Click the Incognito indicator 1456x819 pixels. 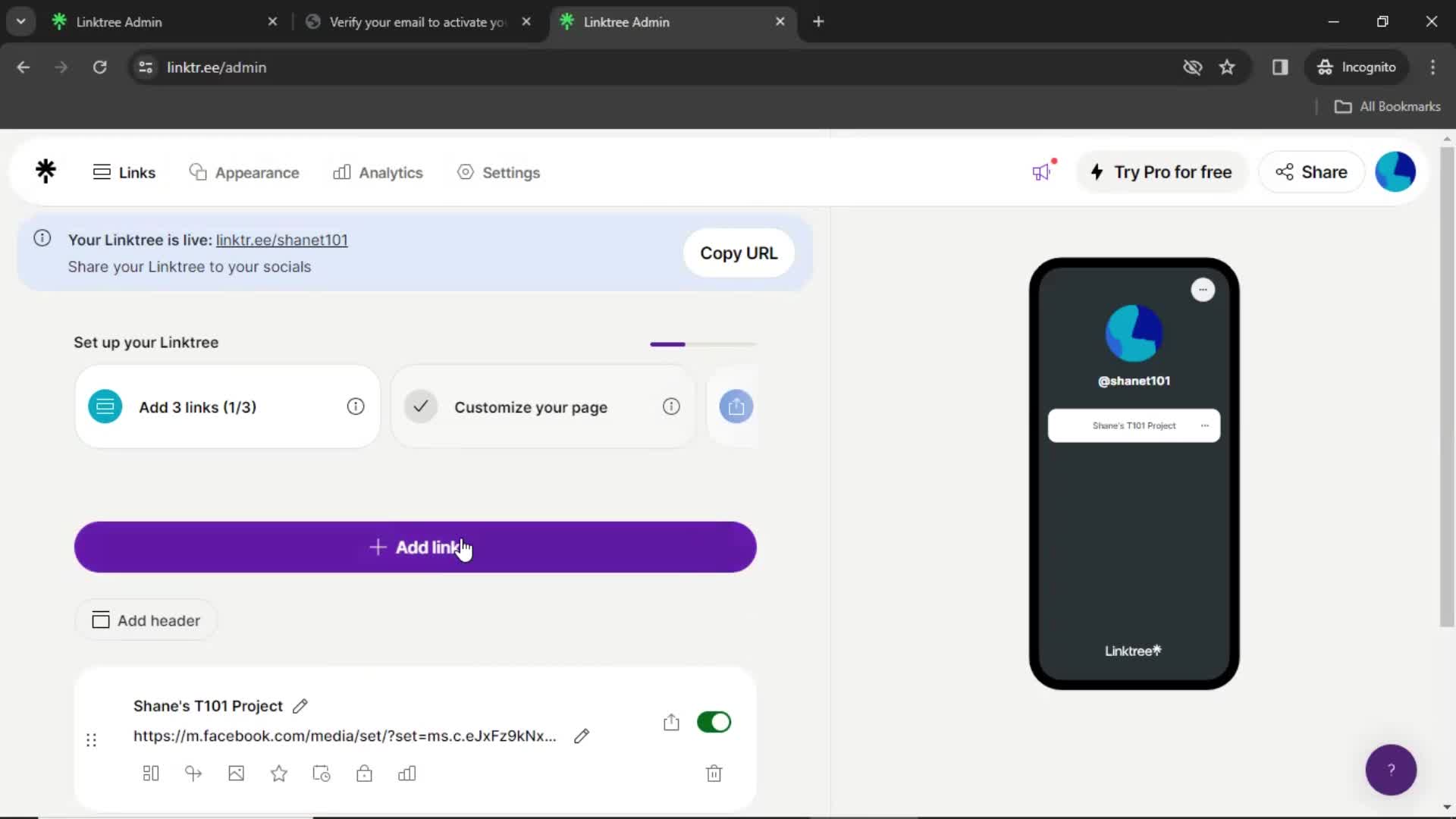click(x=1357, y=67)
